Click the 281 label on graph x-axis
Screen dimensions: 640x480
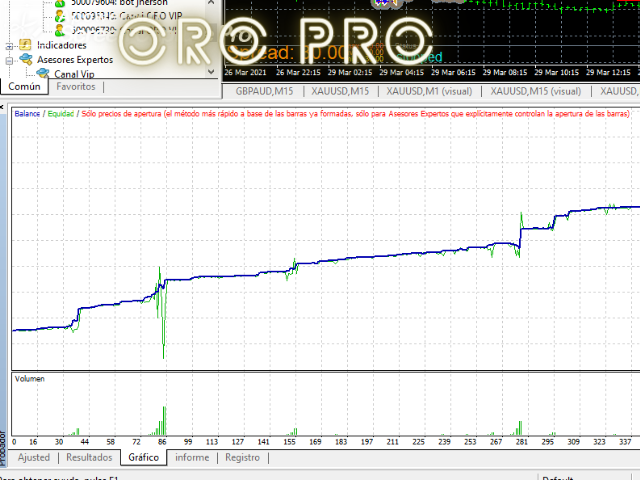pos(522,442)
